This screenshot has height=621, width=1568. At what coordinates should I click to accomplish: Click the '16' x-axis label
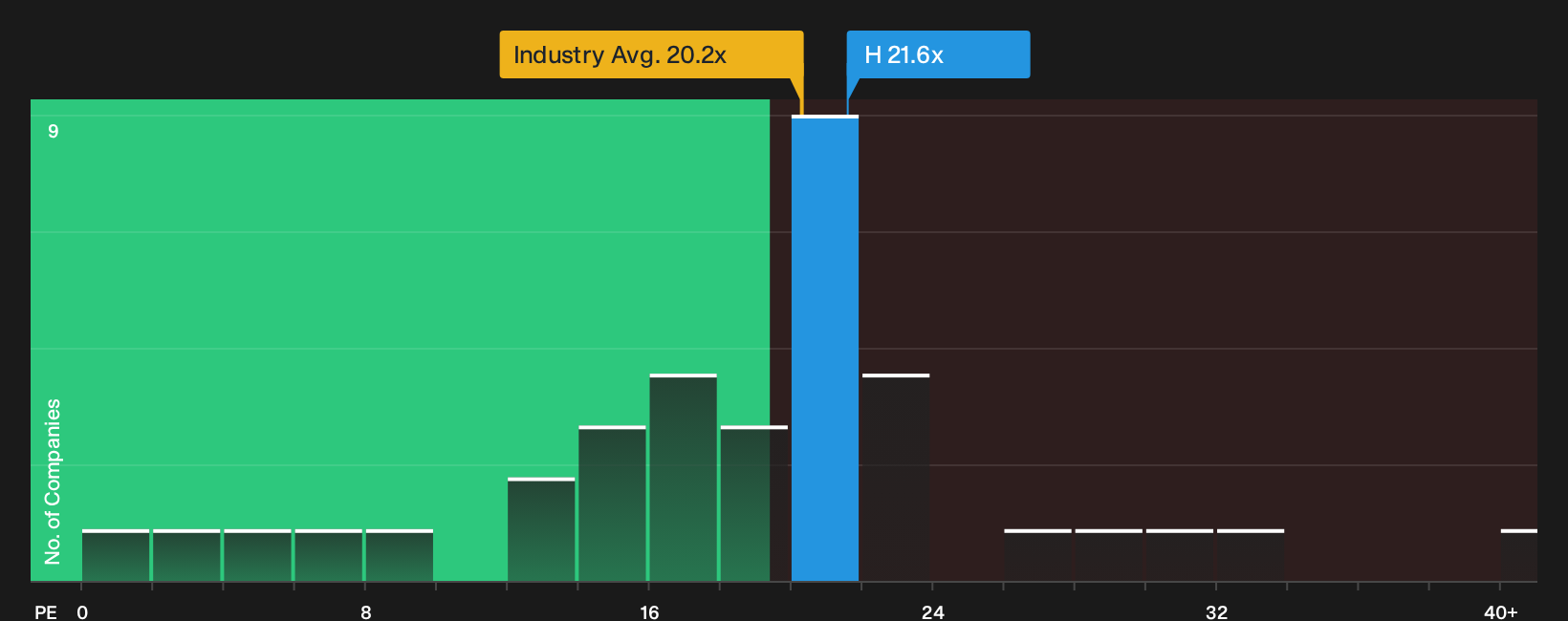649,611
